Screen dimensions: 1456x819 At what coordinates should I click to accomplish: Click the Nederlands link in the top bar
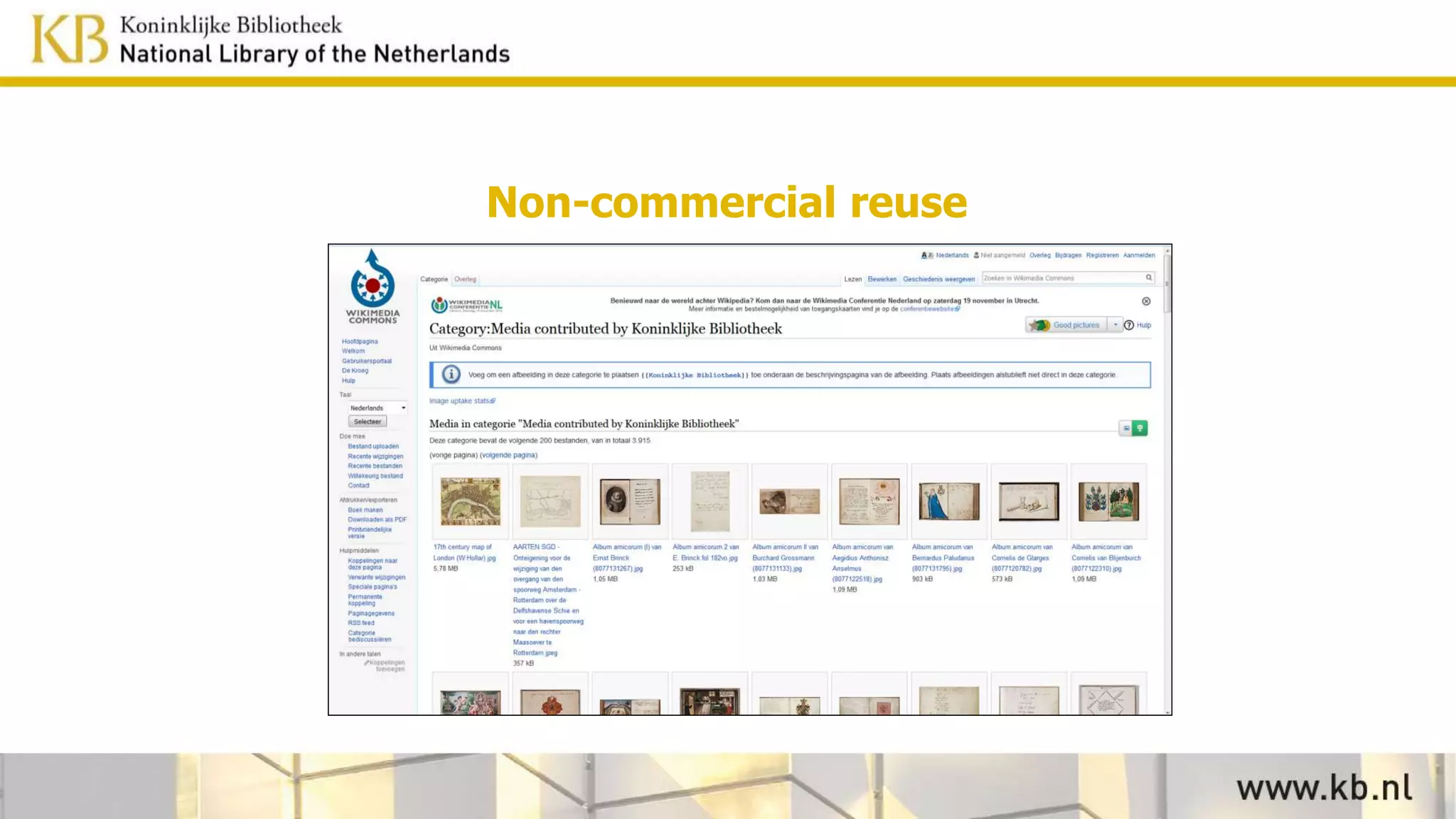click(952, 255)
